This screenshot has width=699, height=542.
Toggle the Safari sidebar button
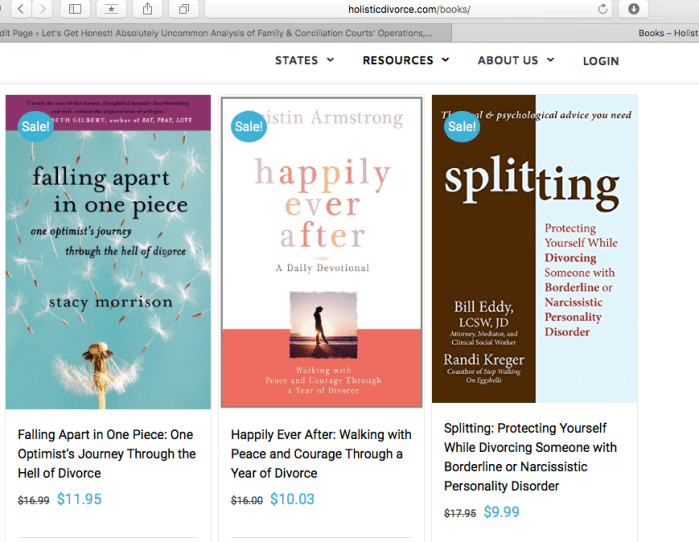pyautogui.click(x=75, y=9)
